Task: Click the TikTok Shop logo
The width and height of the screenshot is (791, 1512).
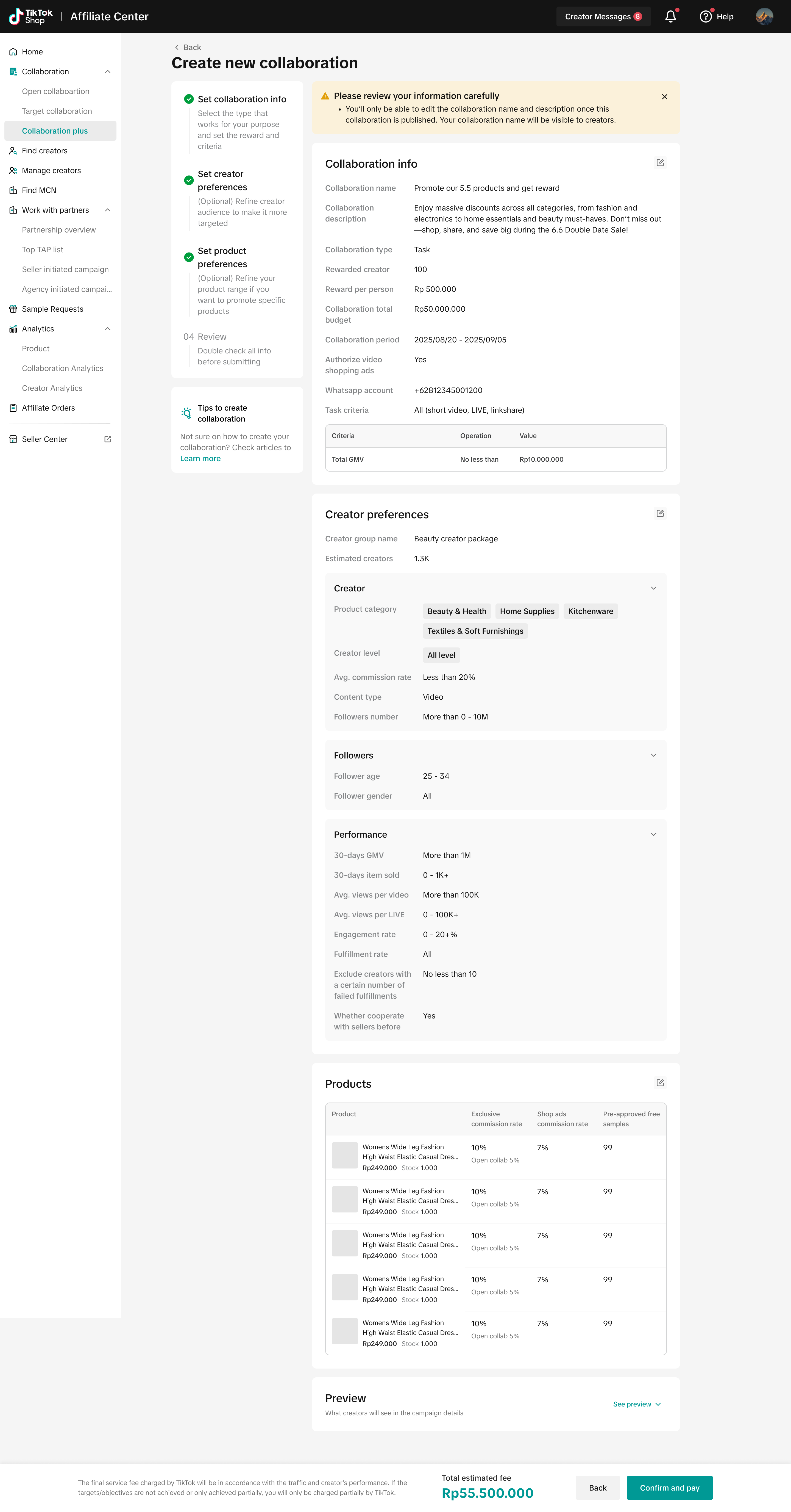Action: point(30,16)
